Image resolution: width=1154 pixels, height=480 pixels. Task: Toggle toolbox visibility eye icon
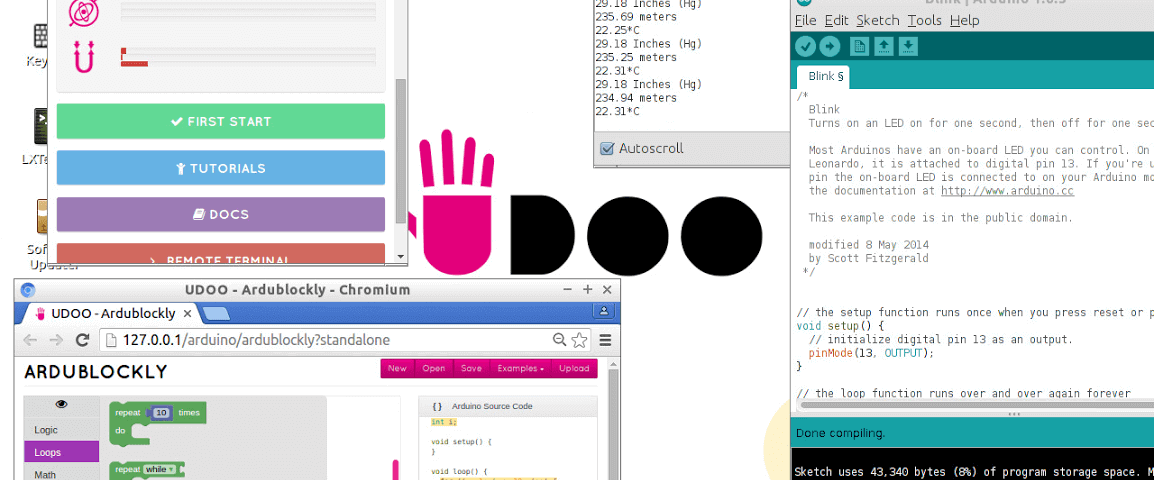[61, 403]
